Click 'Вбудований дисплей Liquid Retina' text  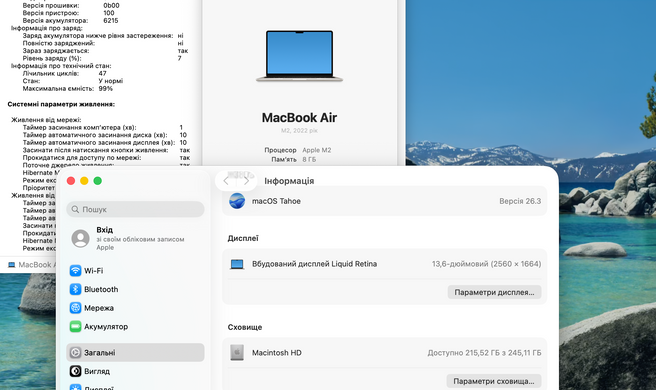[314, 264]
